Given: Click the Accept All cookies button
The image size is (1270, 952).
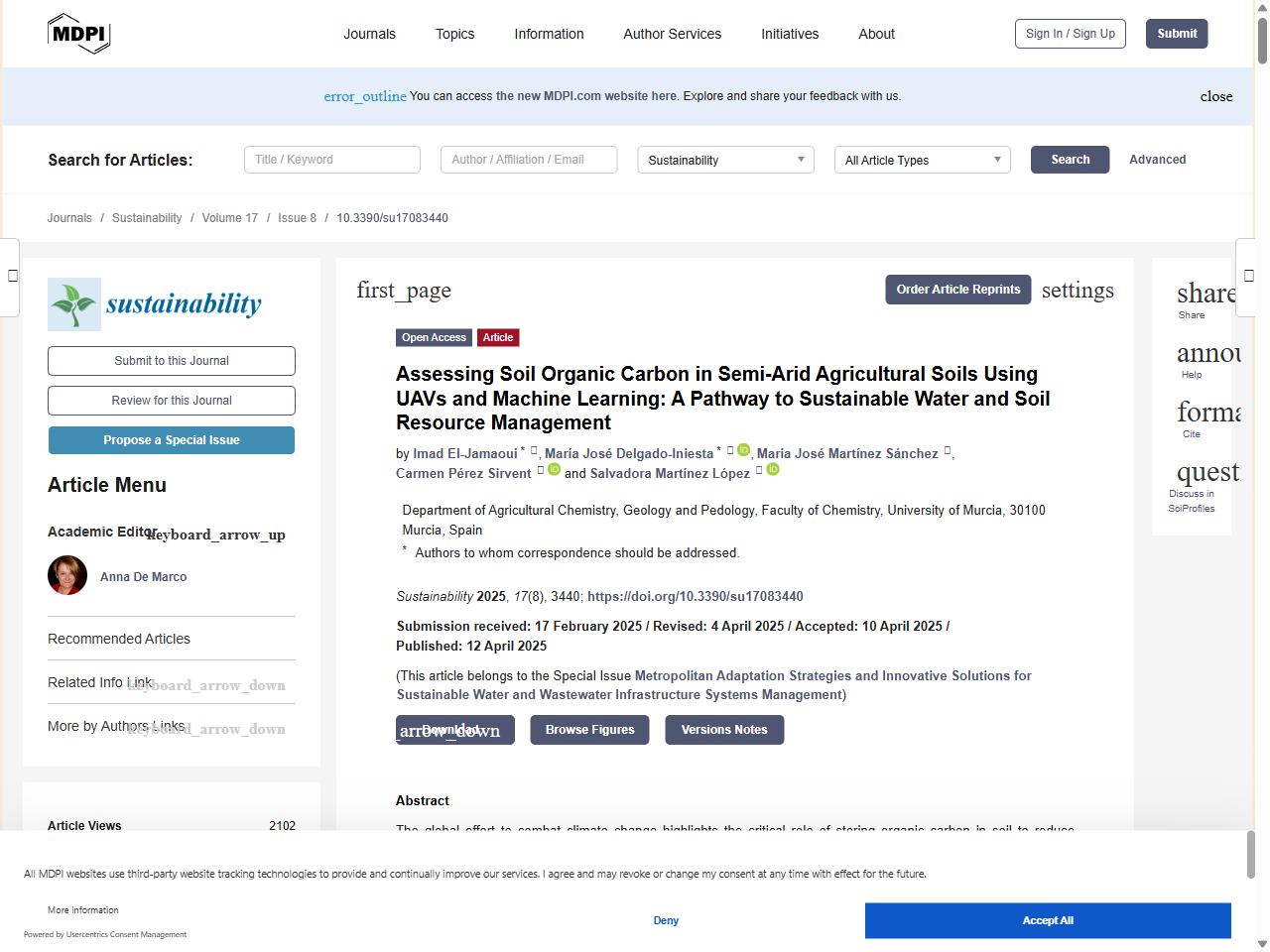Looking at the screenshot, I should point(1047,920).
